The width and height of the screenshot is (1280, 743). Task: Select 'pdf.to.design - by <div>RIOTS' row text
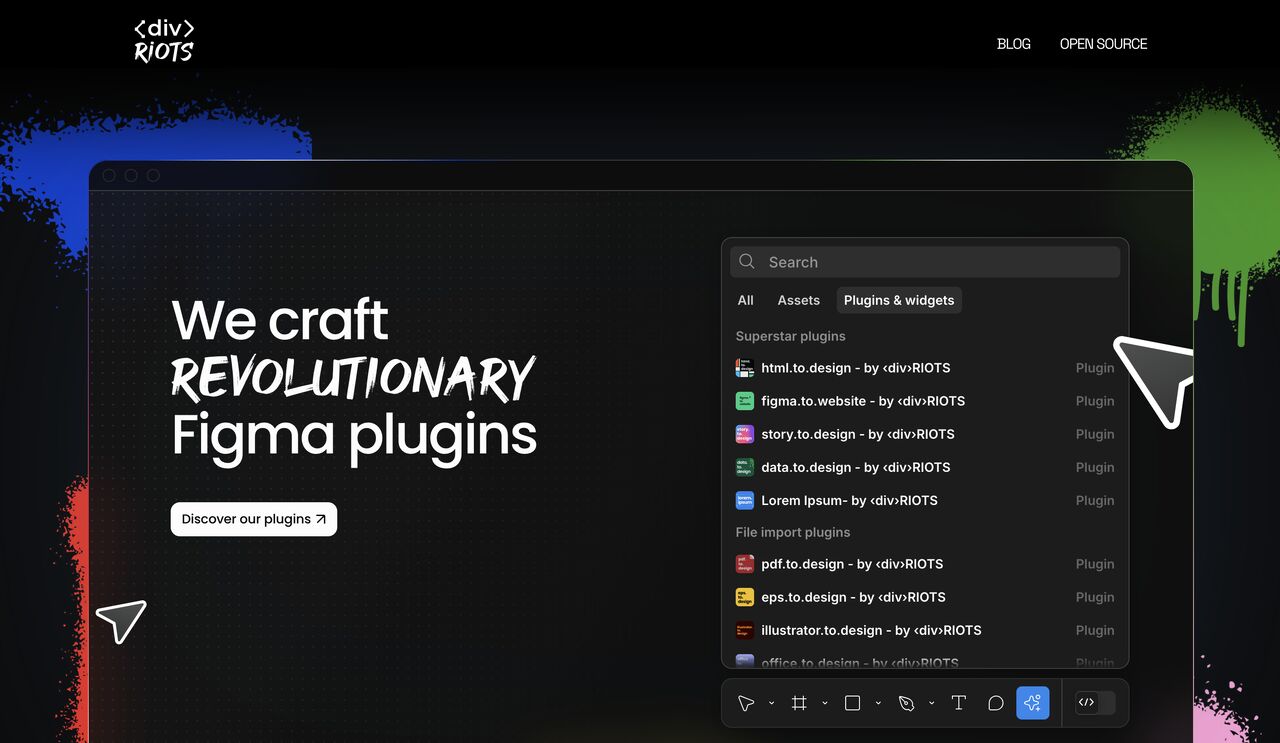click(852, 564)
